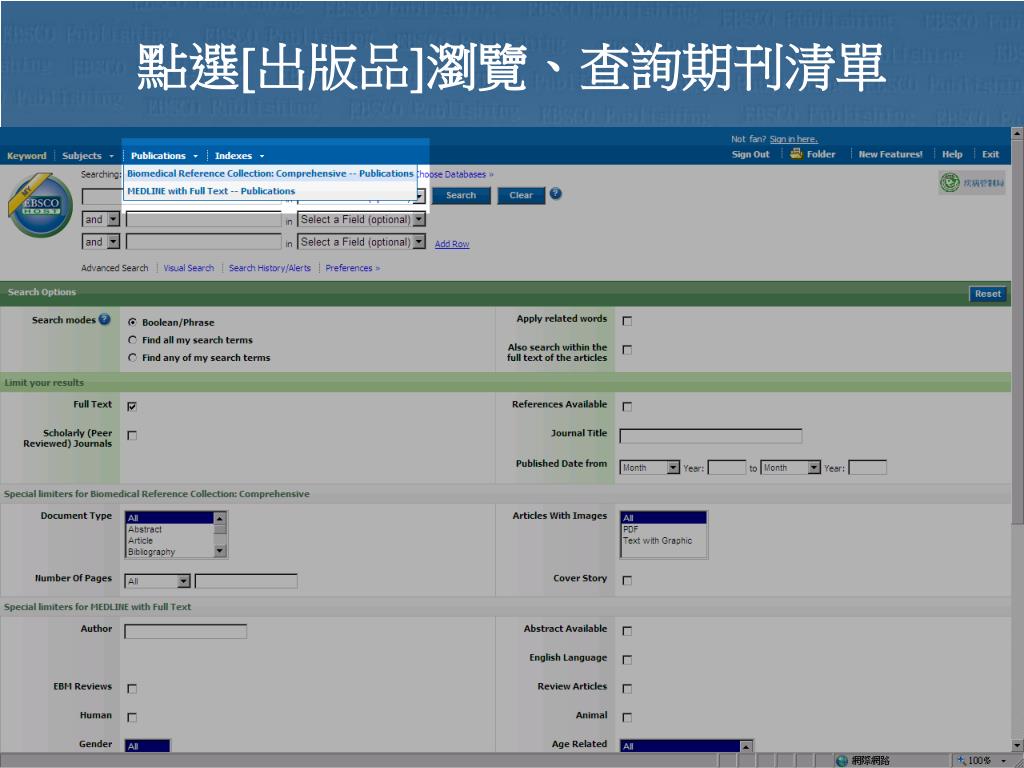Image resolution: width=1024 pixels, height=768 pixels.
Task: Tick Review Articles checkbox
Action: click(627, 688)
